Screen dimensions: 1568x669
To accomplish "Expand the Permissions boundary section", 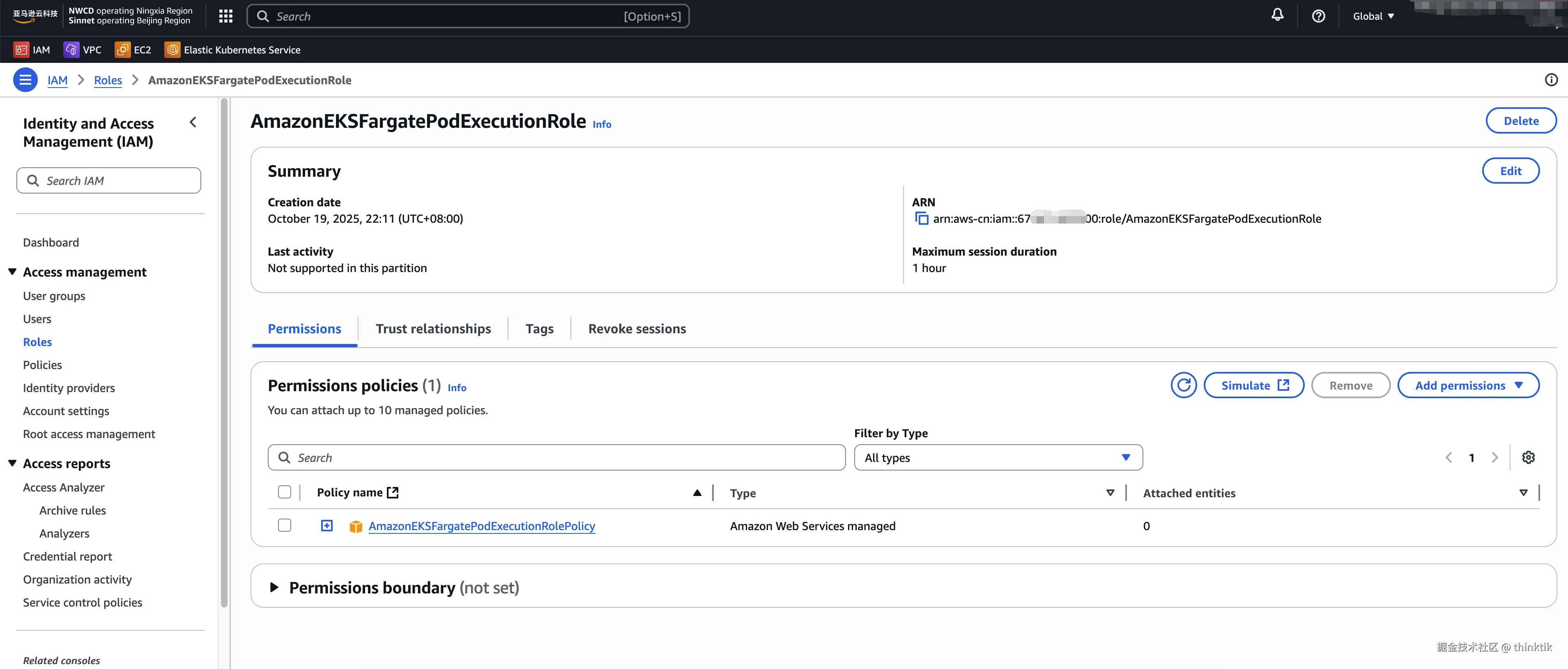I will [274, 587].
